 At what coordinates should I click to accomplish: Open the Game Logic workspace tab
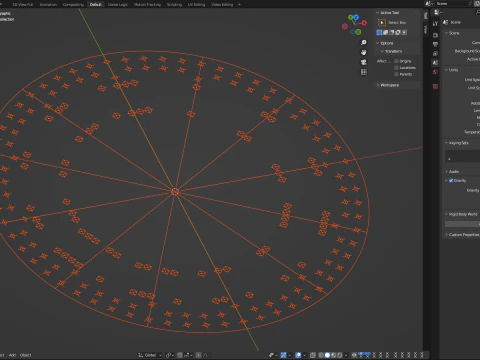click(118, 4)
